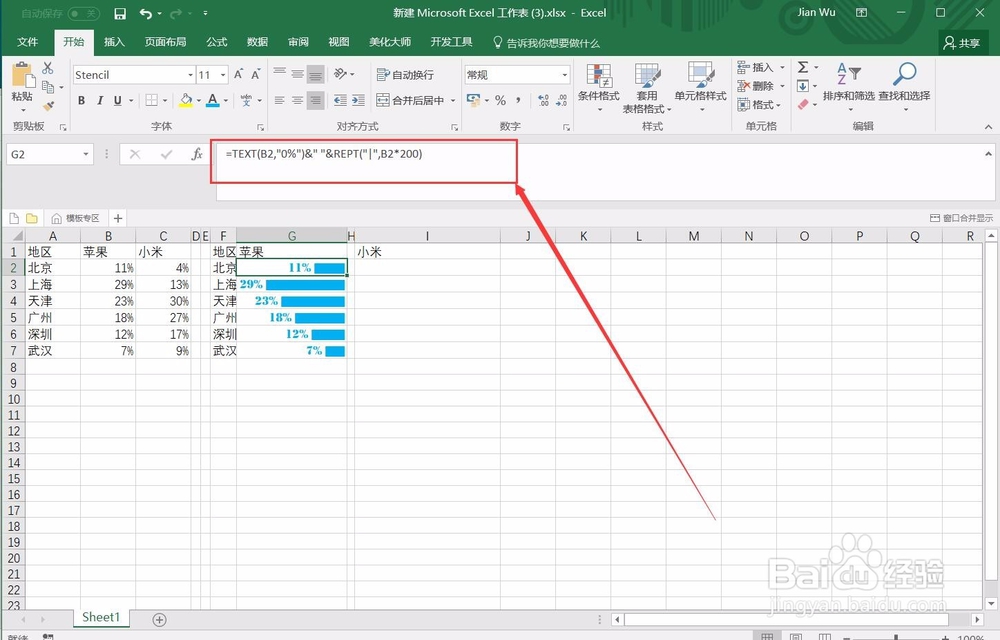Image resolution: width=1000 pixels, height=640 pixels.
Task: Open Conditional Formatting (条件格式) menu
Action: point(598,87)
